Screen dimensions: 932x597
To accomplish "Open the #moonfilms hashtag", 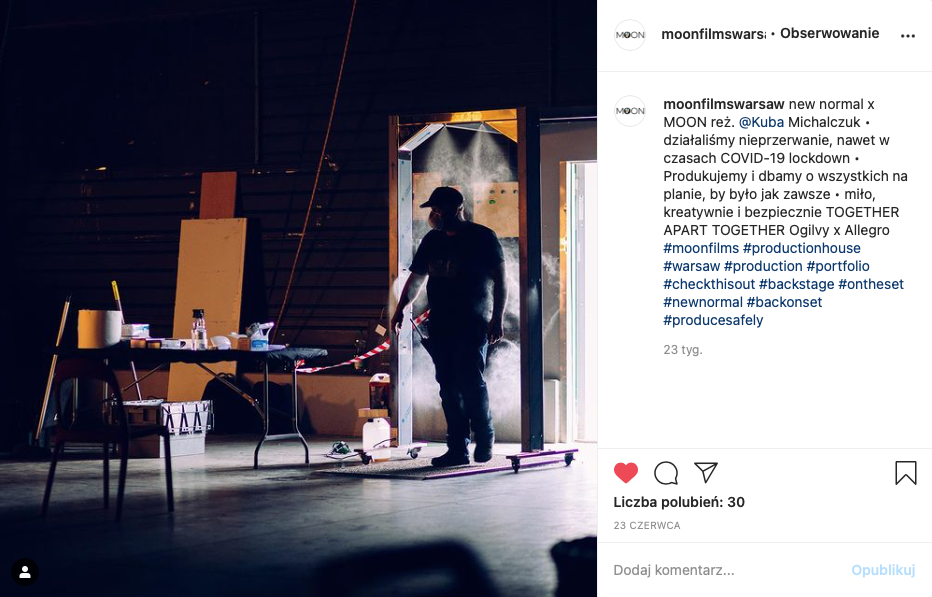I will (x=701, y=248).
